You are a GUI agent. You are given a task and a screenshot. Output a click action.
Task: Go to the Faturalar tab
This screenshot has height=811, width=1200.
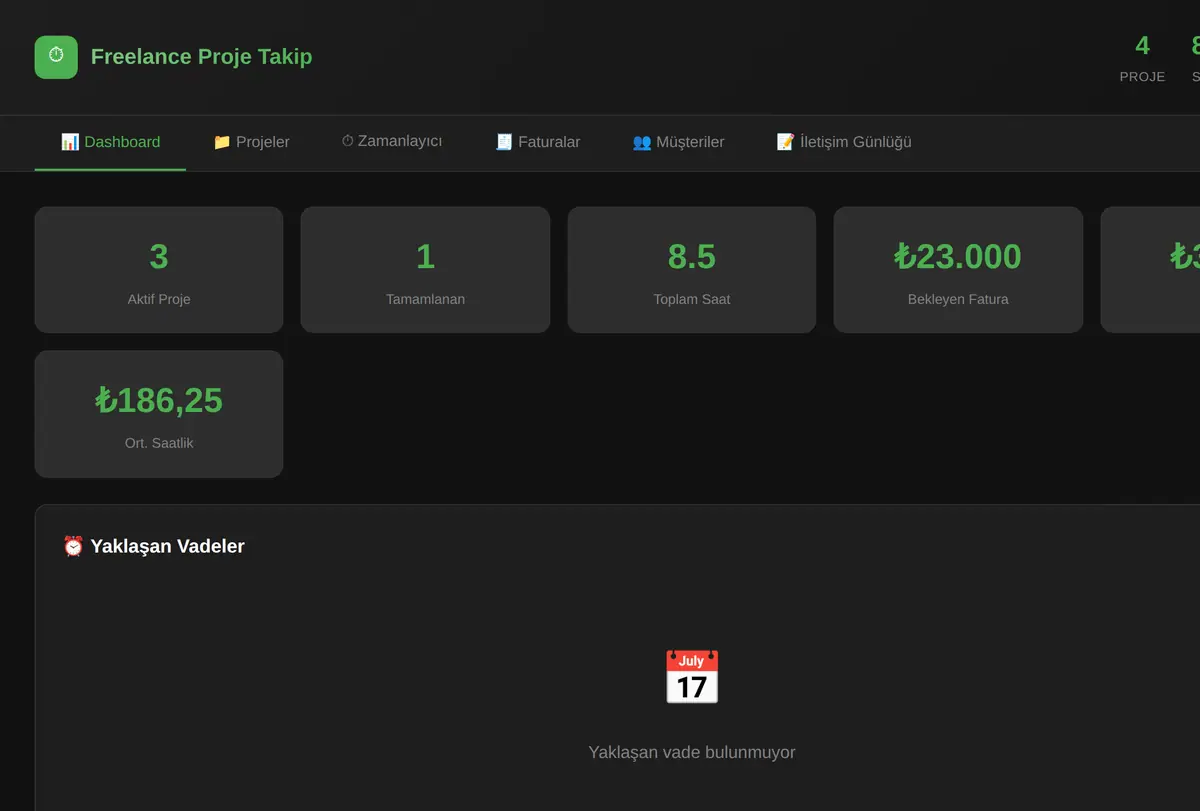tap(538, 142)
